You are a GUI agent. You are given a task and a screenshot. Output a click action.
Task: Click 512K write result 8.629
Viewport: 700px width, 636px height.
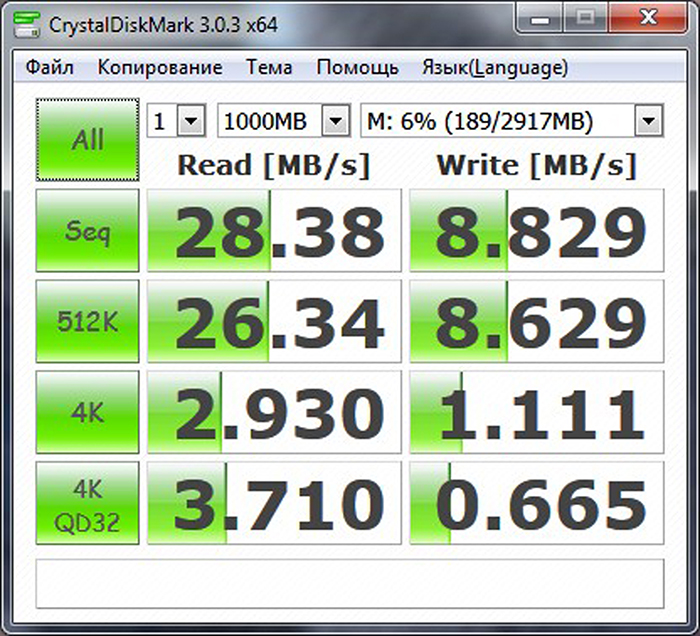click(537, 321)
